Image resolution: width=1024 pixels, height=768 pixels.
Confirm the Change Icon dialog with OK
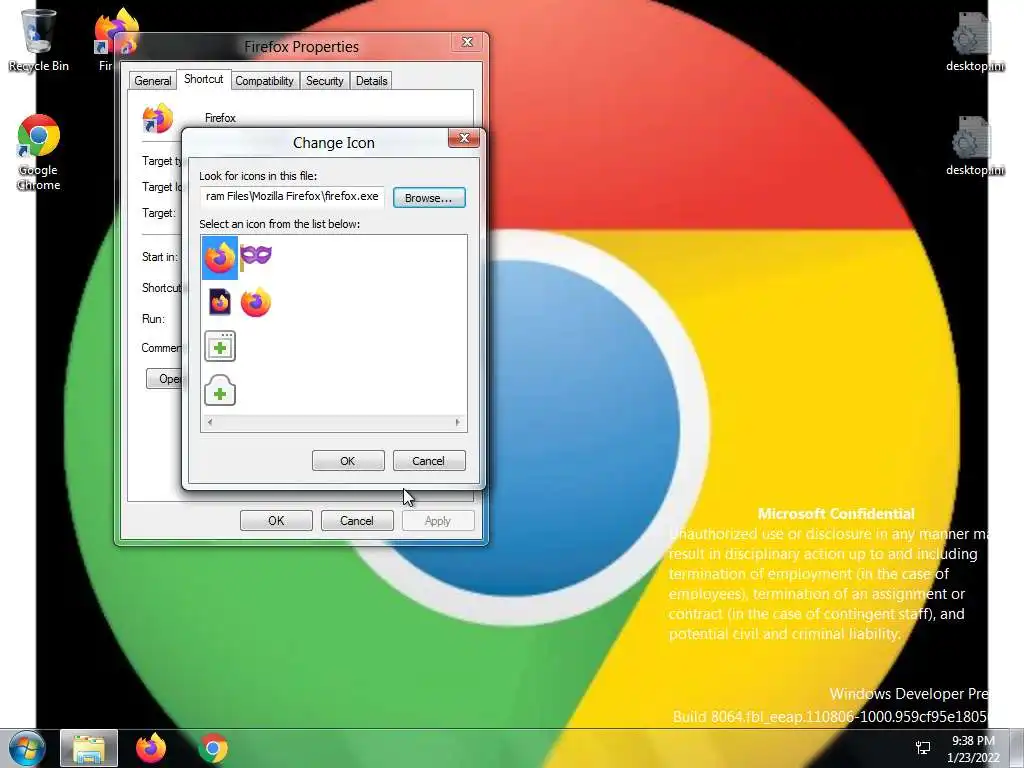[x=348, y=460]
